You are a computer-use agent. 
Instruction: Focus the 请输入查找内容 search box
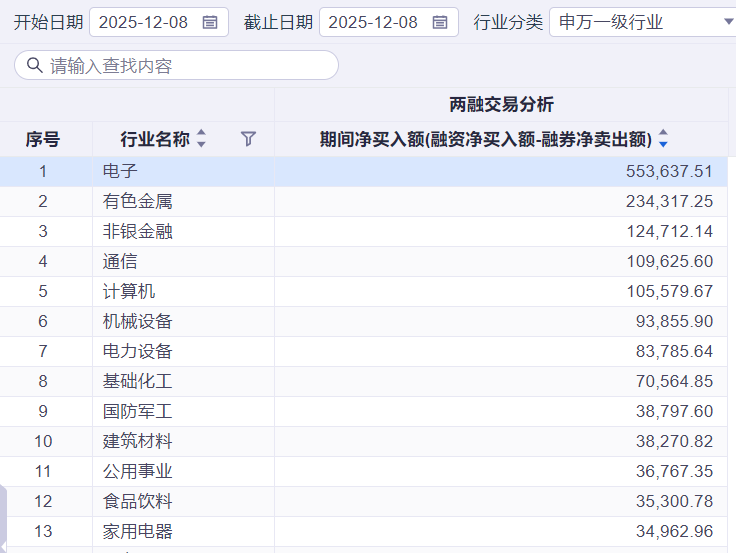click(176, 65)
